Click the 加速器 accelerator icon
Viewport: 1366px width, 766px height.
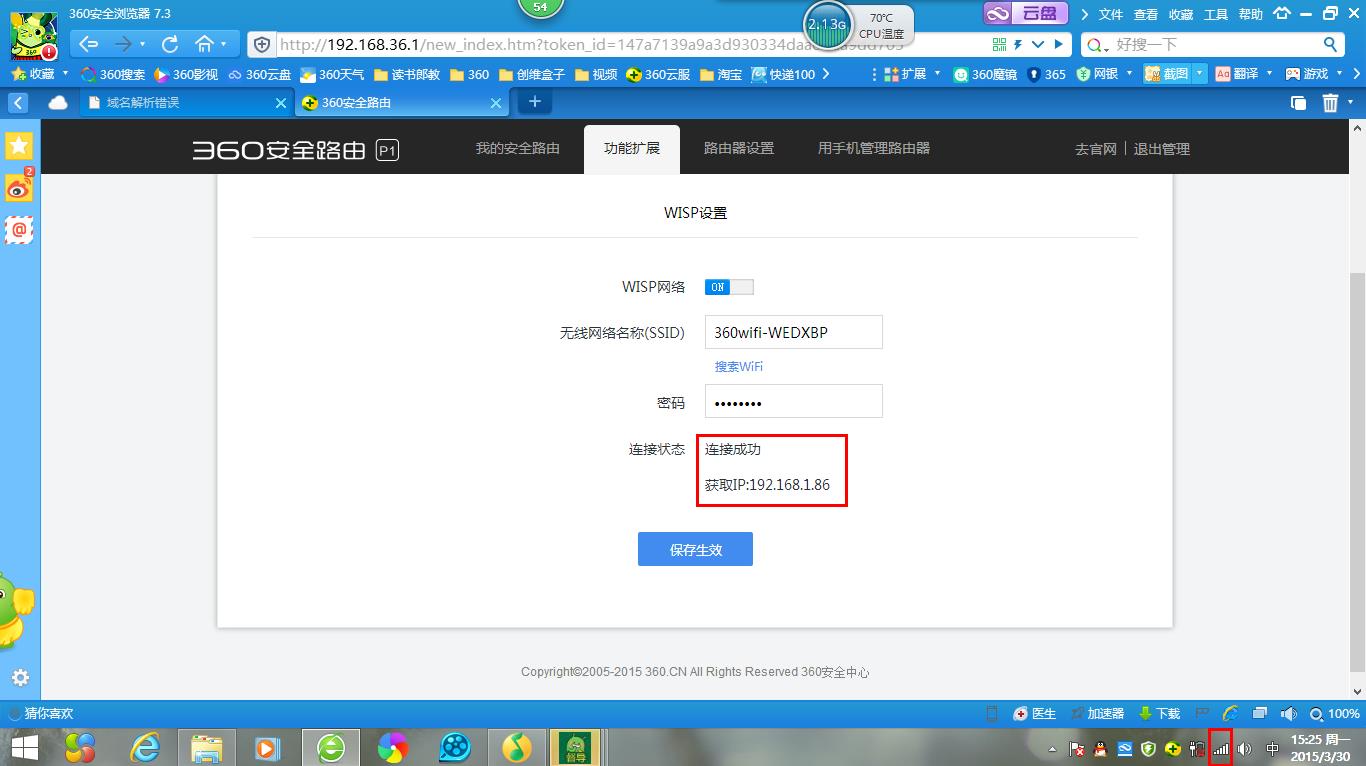pyautogui.click(x=1097, y=714)
